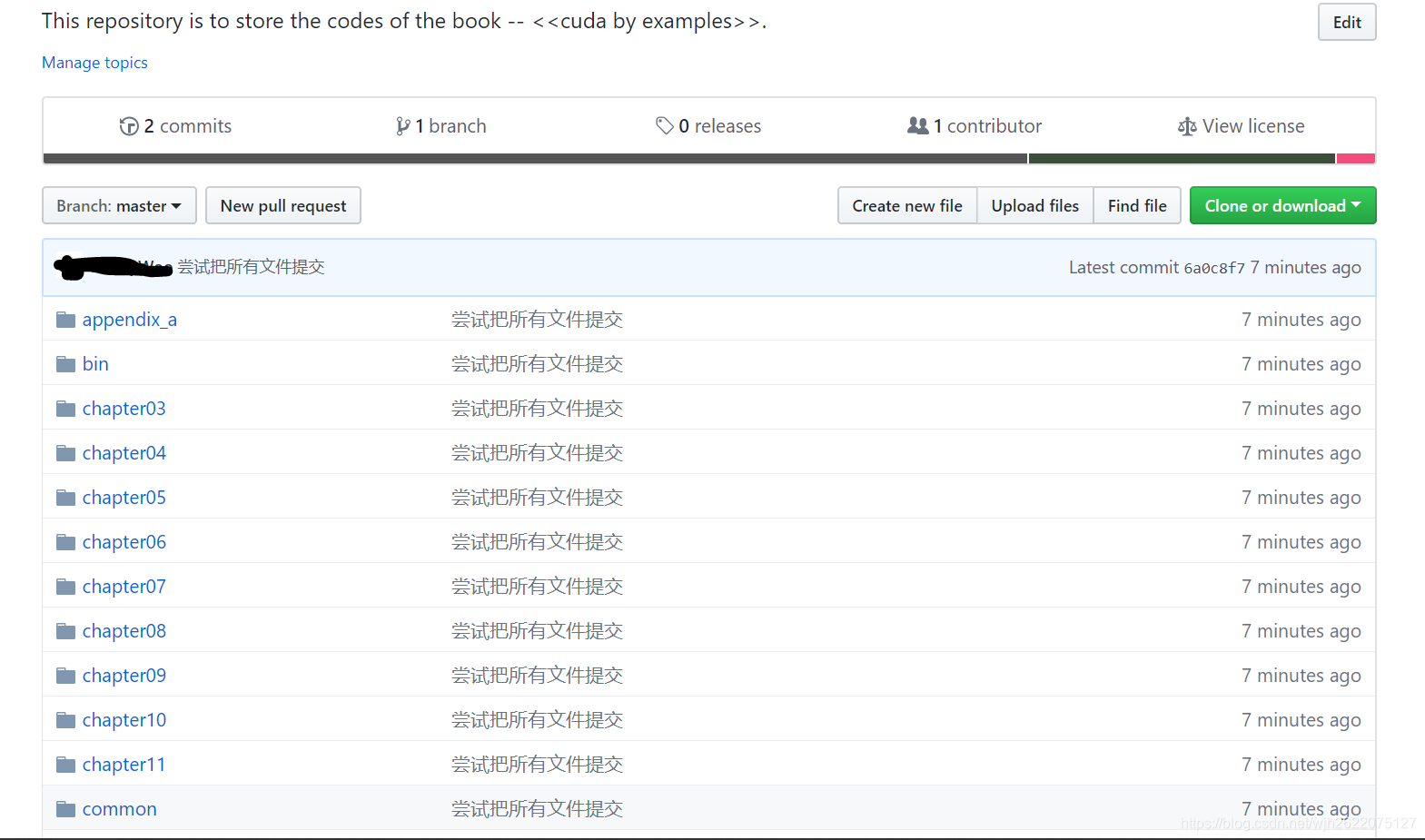The image size is (1425, 840).
Task: Click the chapter07 folder icon
Action: 65,587
